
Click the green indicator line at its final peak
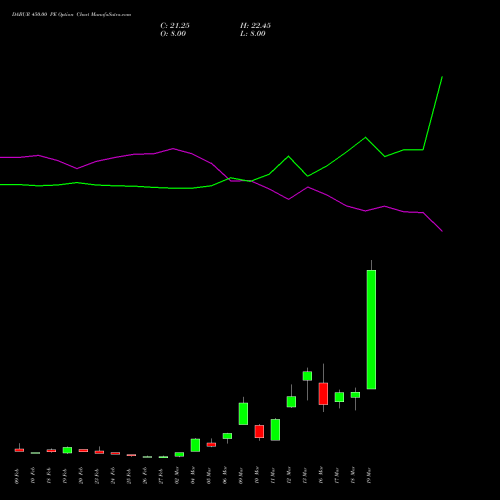(x=442, y=77)
